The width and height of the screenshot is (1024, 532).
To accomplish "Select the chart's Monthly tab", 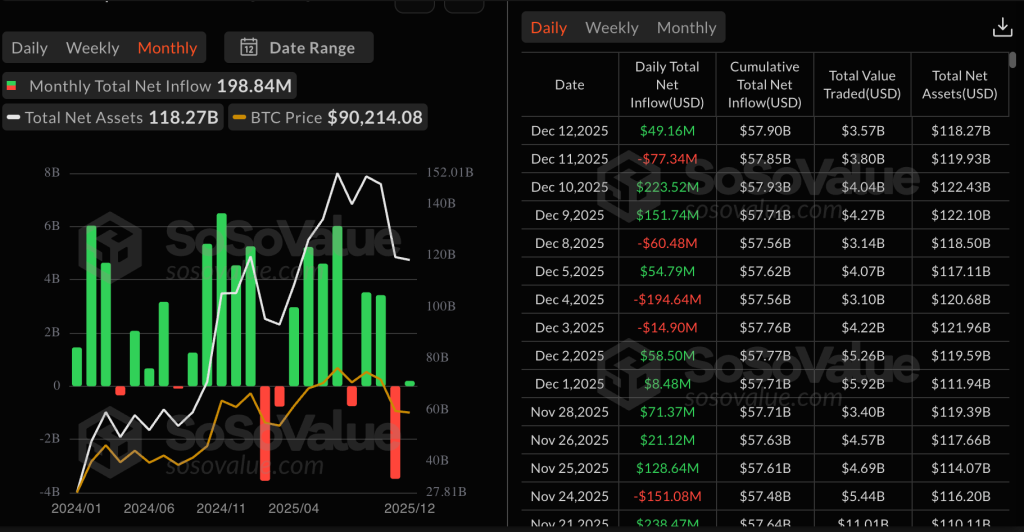I will pos(167,48).
